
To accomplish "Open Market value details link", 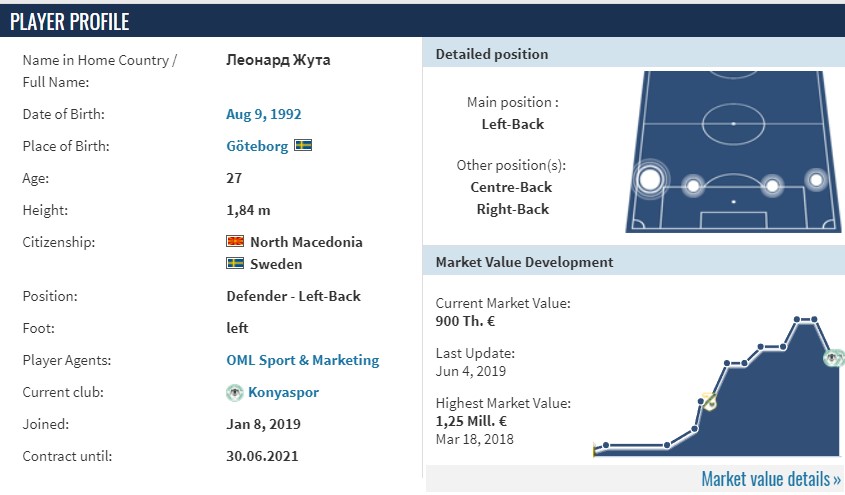I will coord(771,478).
